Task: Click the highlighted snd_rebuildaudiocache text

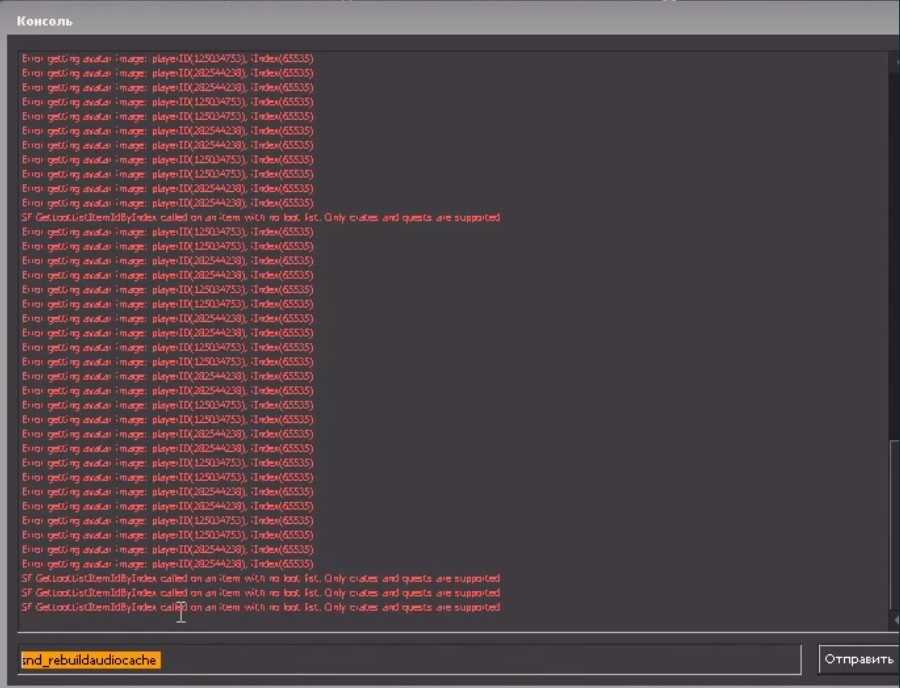Action: pos(90,660)
